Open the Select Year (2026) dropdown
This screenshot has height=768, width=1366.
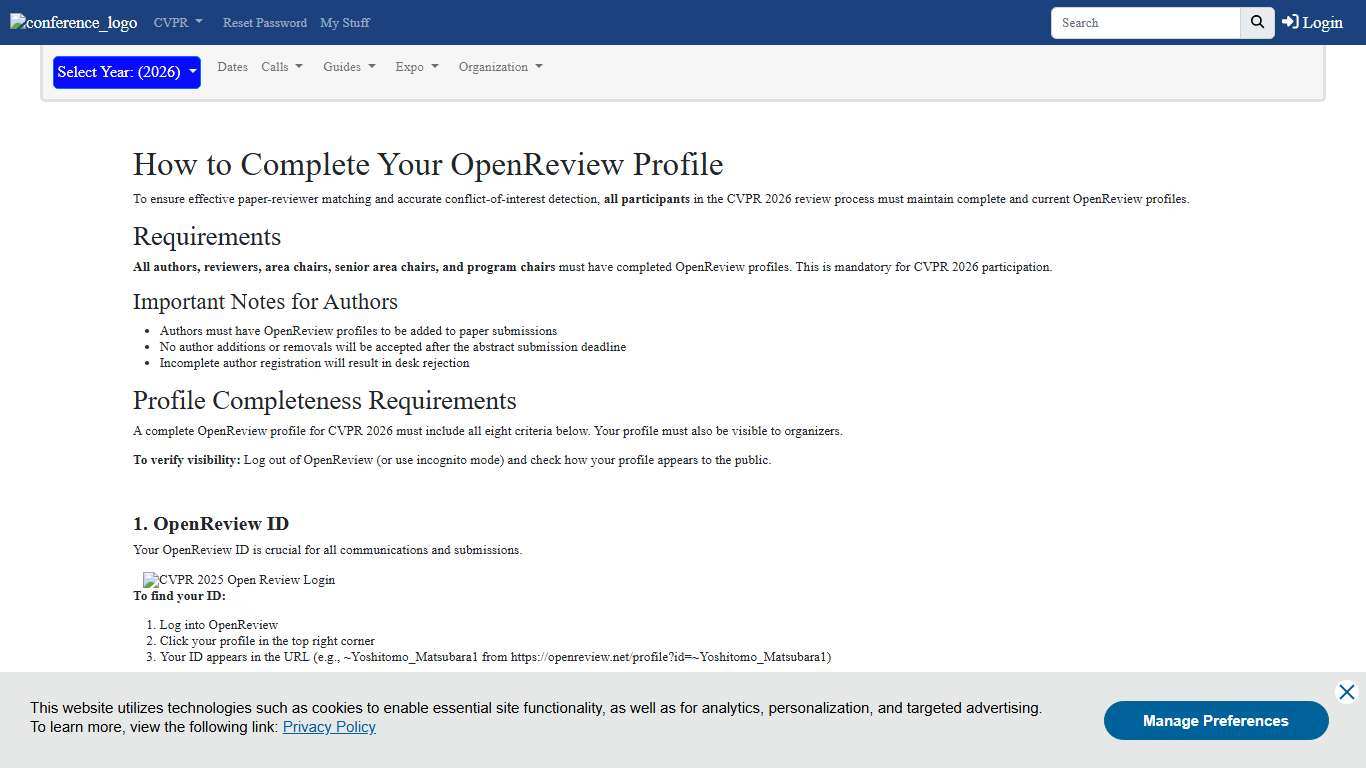coord(126,72)
